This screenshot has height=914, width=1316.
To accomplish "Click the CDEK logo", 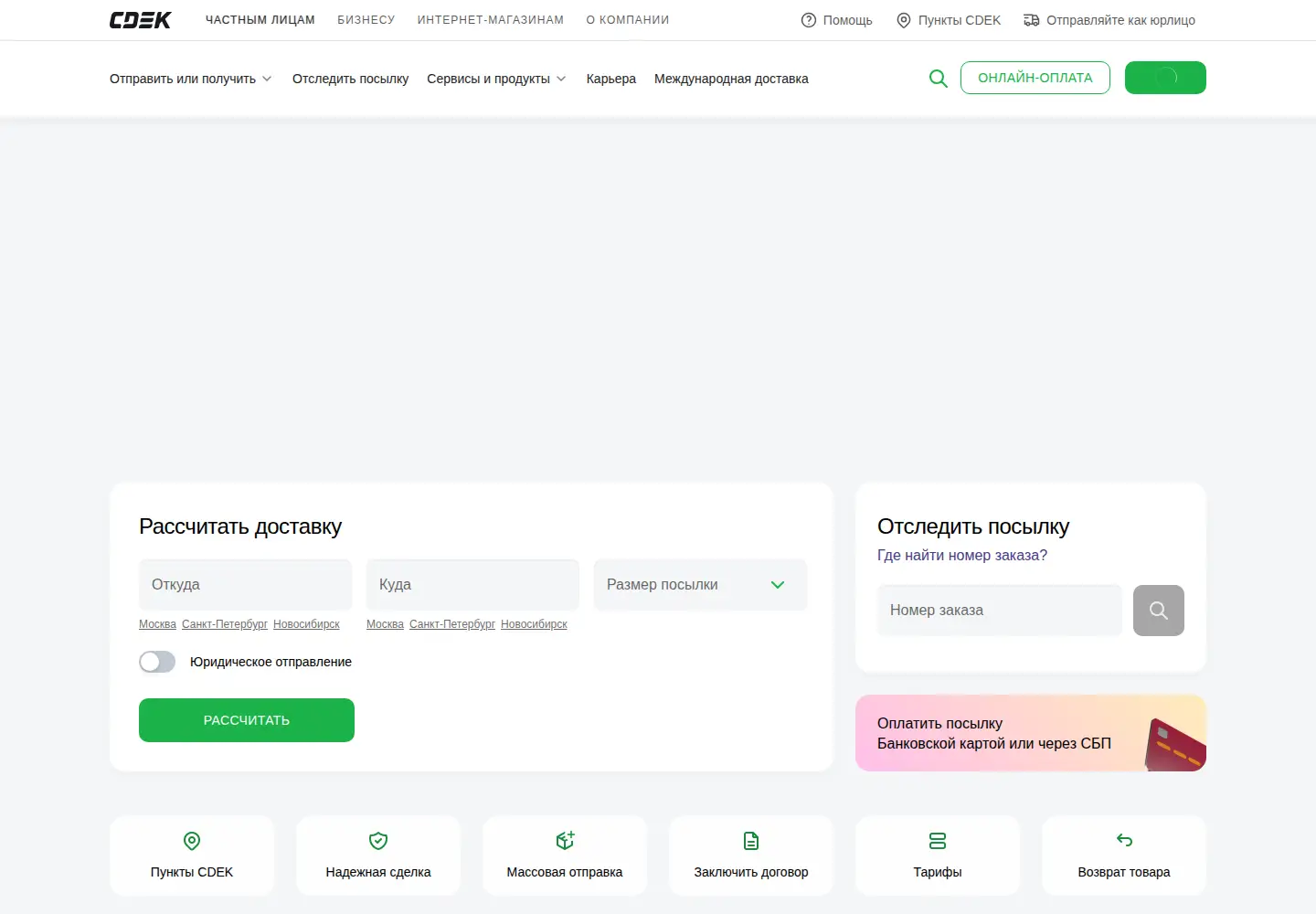I will [140, 20].
